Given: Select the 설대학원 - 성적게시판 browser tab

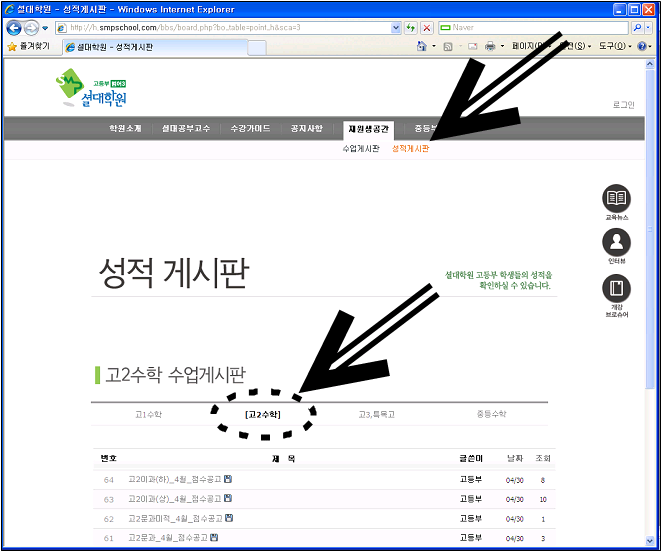Looking at the screenshot, I should pos(155,47).
